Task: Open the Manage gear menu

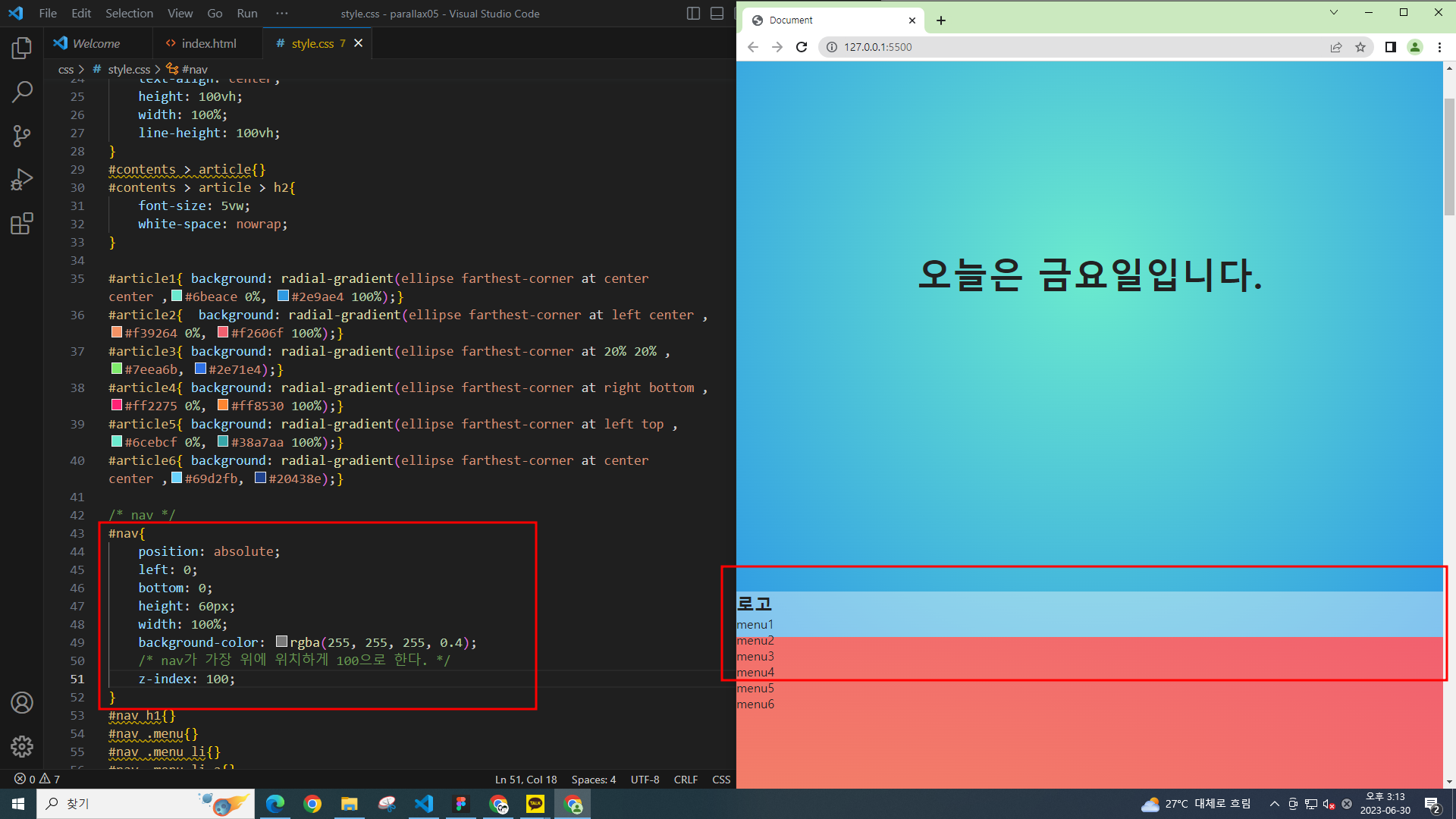Action: (x=22, y=747)
